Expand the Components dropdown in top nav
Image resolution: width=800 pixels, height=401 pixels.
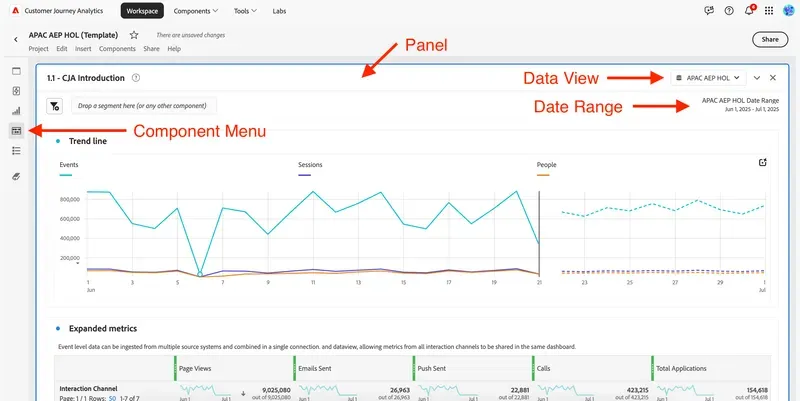(196, 11)
